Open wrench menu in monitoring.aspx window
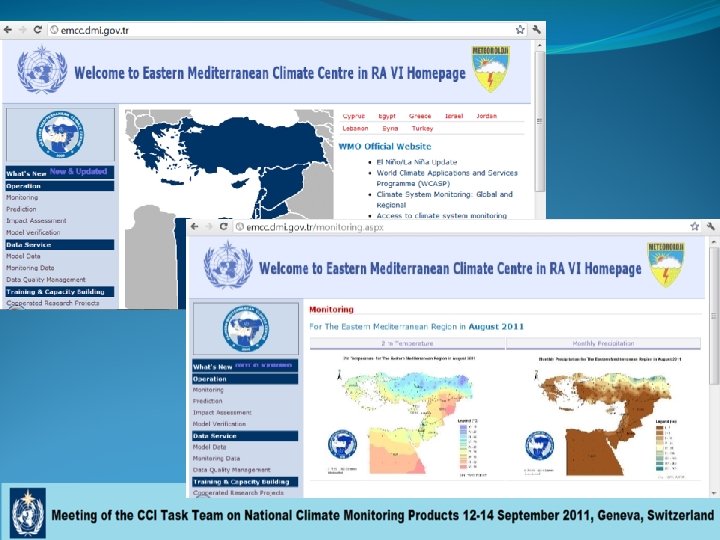This screenshot has height=540, width=720. point(711,226)
